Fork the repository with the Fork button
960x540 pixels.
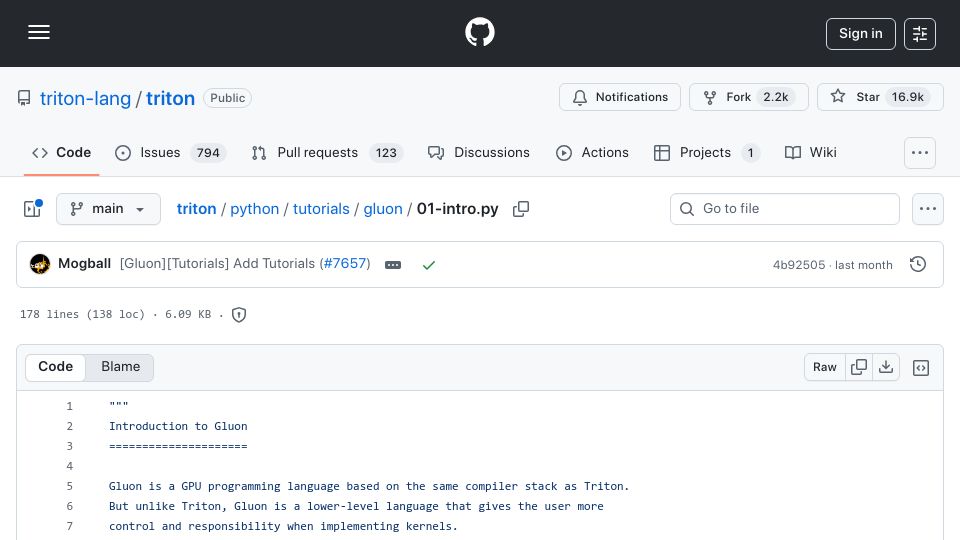coord(748,97)
